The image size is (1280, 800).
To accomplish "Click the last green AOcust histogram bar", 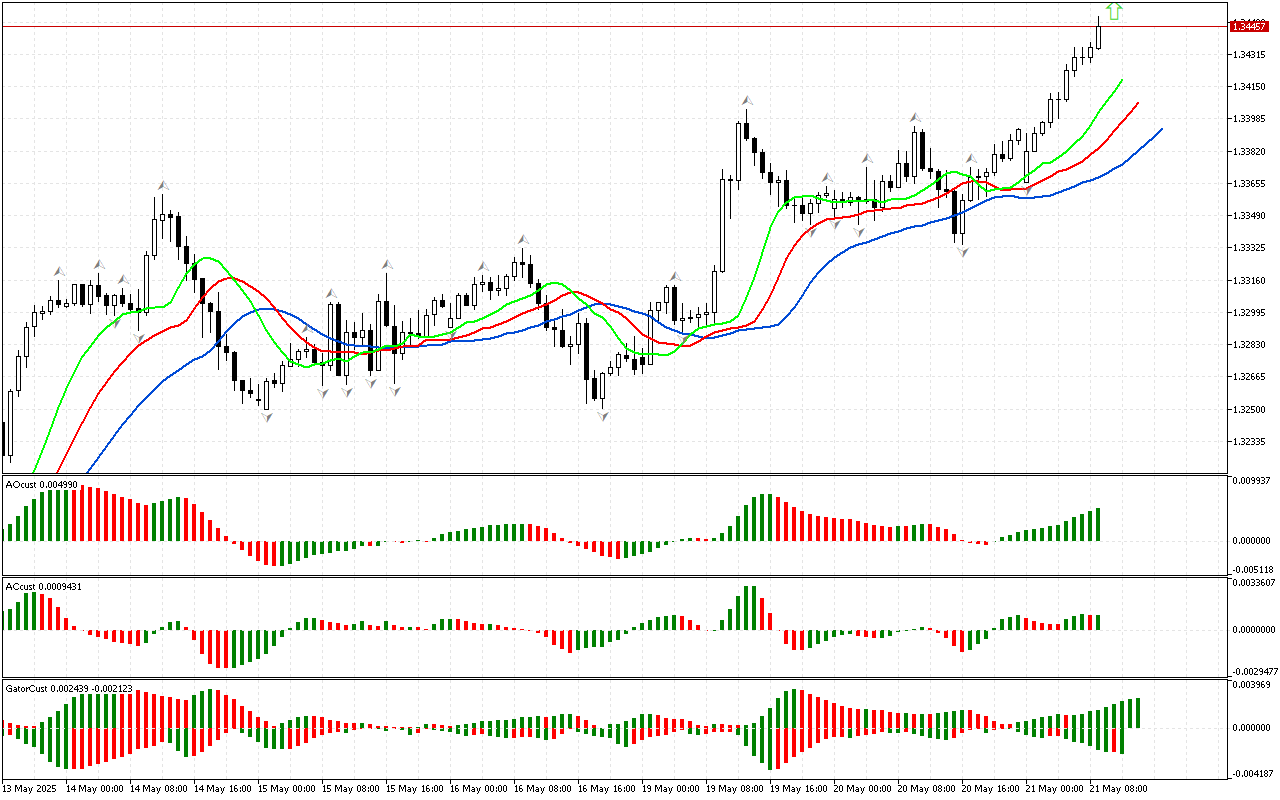I will tap(1098, 524).
